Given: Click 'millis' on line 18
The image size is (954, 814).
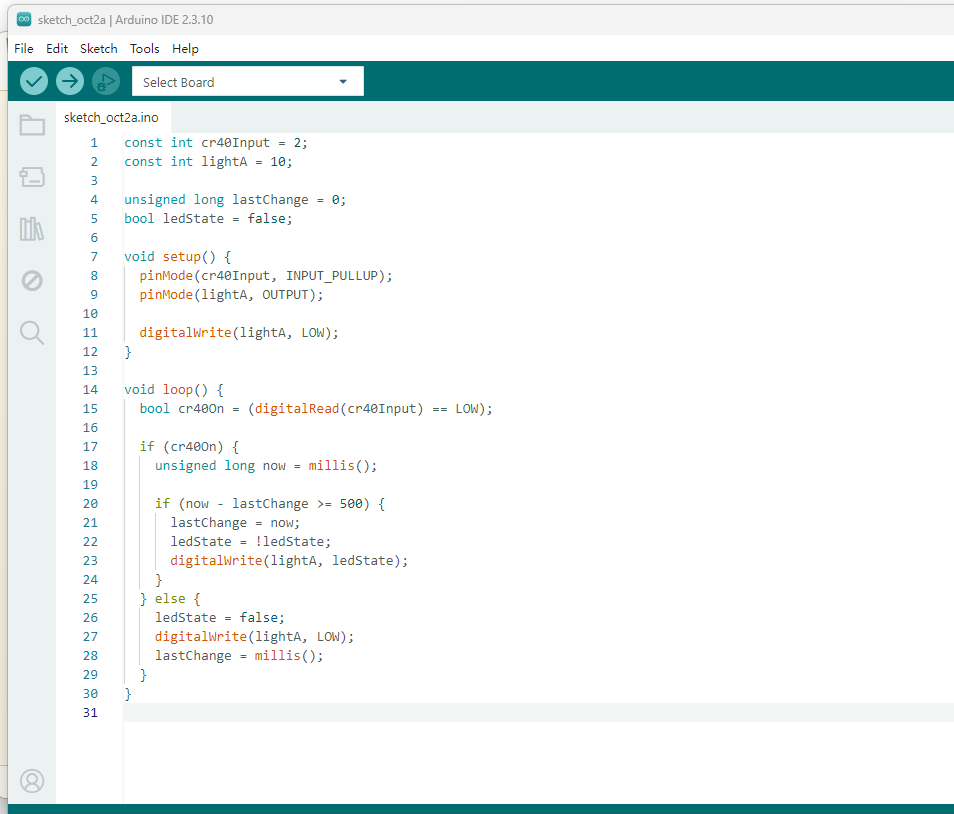Looking at the screenshot, I should pos(332,466).
